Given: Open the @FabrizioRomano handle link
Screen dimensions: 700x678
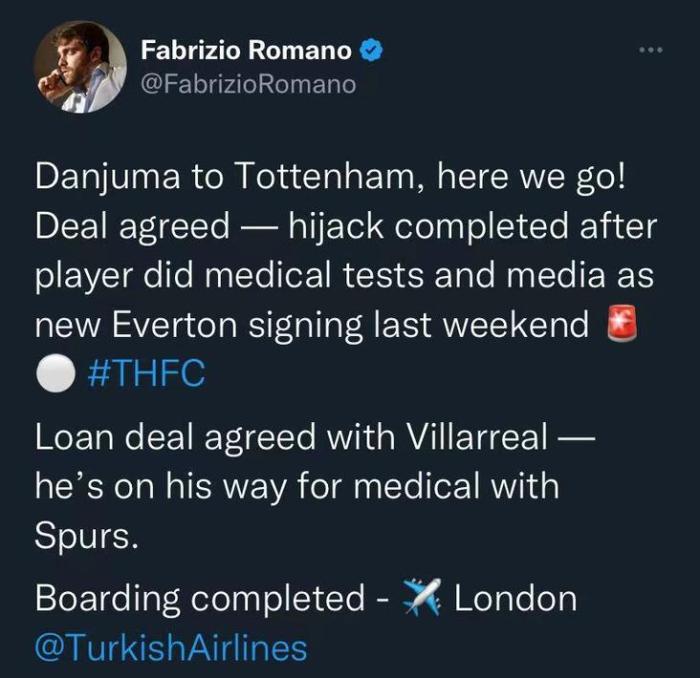Looking at the screenshot, I should pos(248,84).
